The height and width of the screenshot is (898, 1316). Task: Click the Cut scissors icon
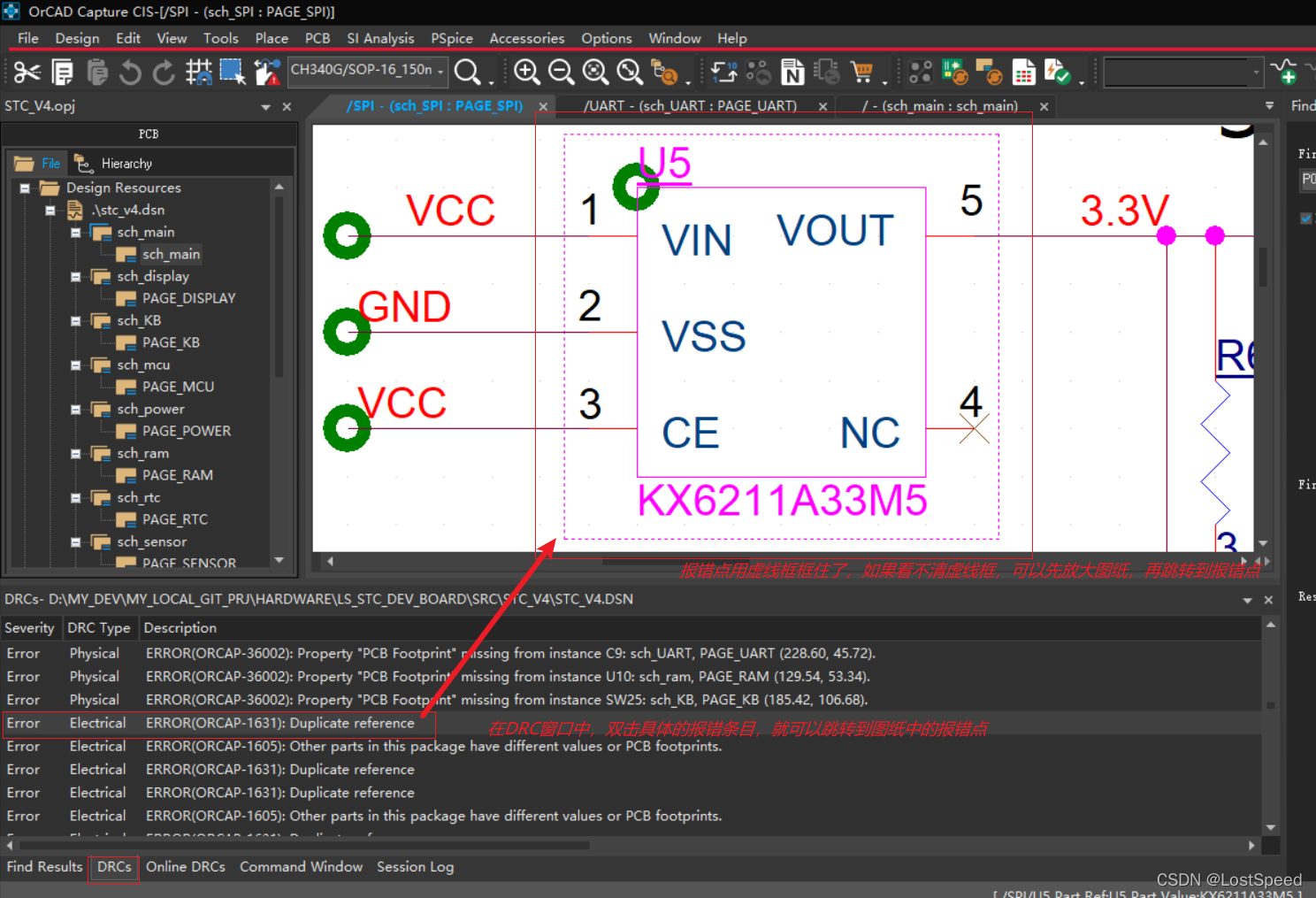click(x=27, y=72)
